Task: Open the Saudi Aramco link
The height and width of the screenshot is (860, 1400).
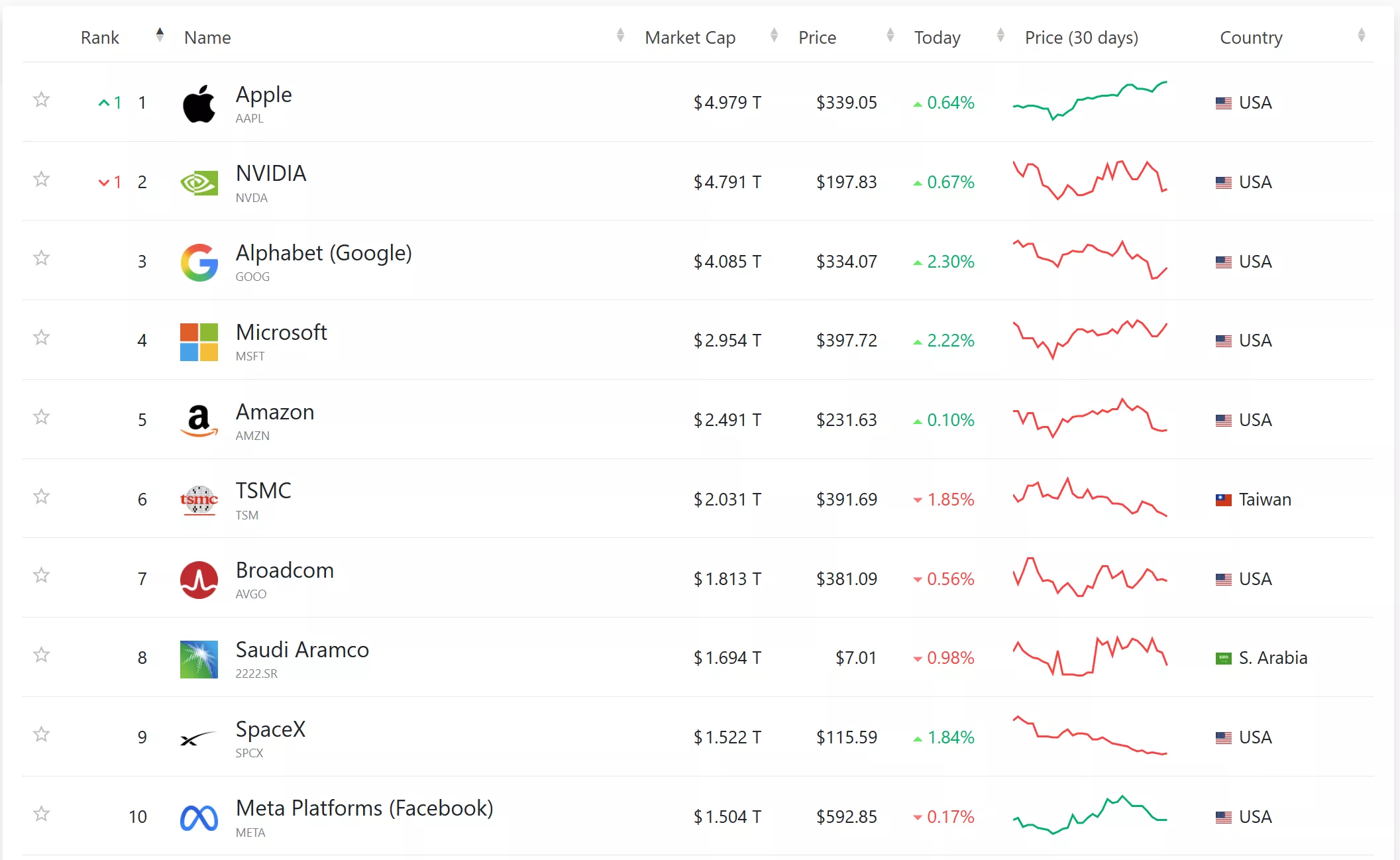Action: click(x=302, y=650)
